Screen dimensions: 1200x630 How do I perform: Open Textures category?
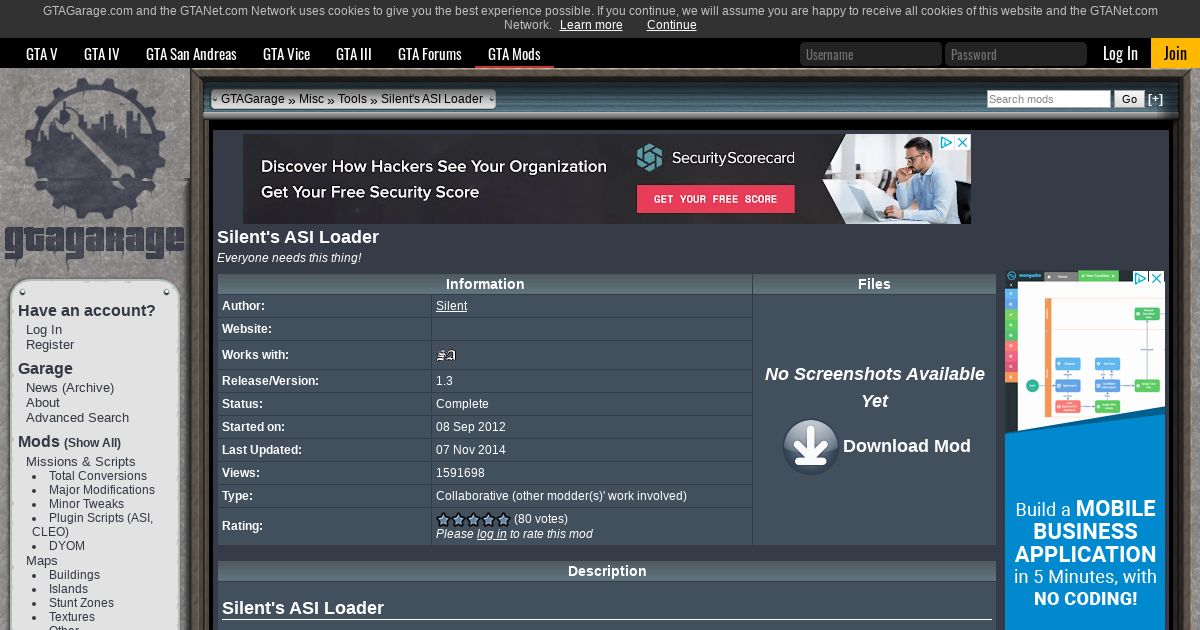click(x=72, y=617)
